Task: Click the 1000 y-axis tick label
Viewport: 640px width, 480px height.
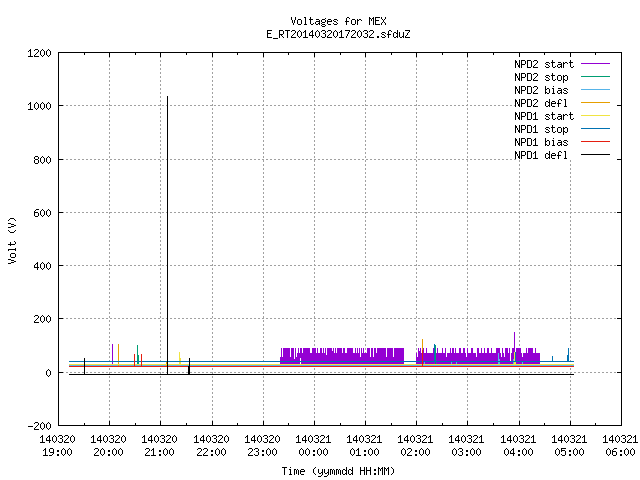Action: coord(39,107)
